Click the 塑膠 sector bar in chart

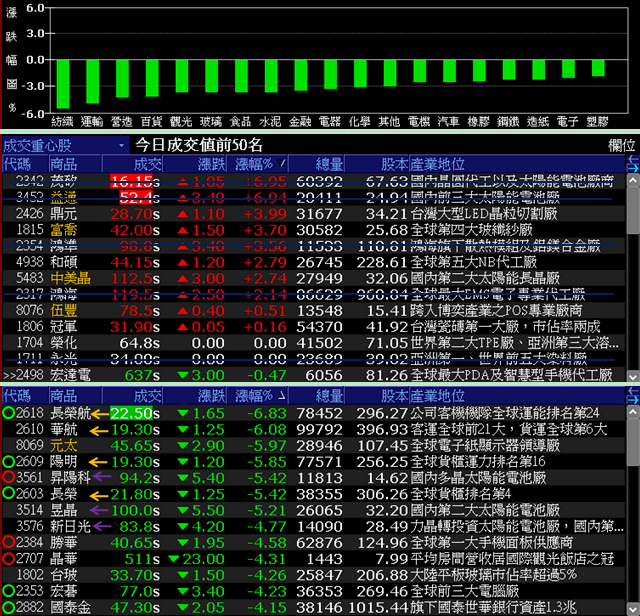tap(598, 68)
